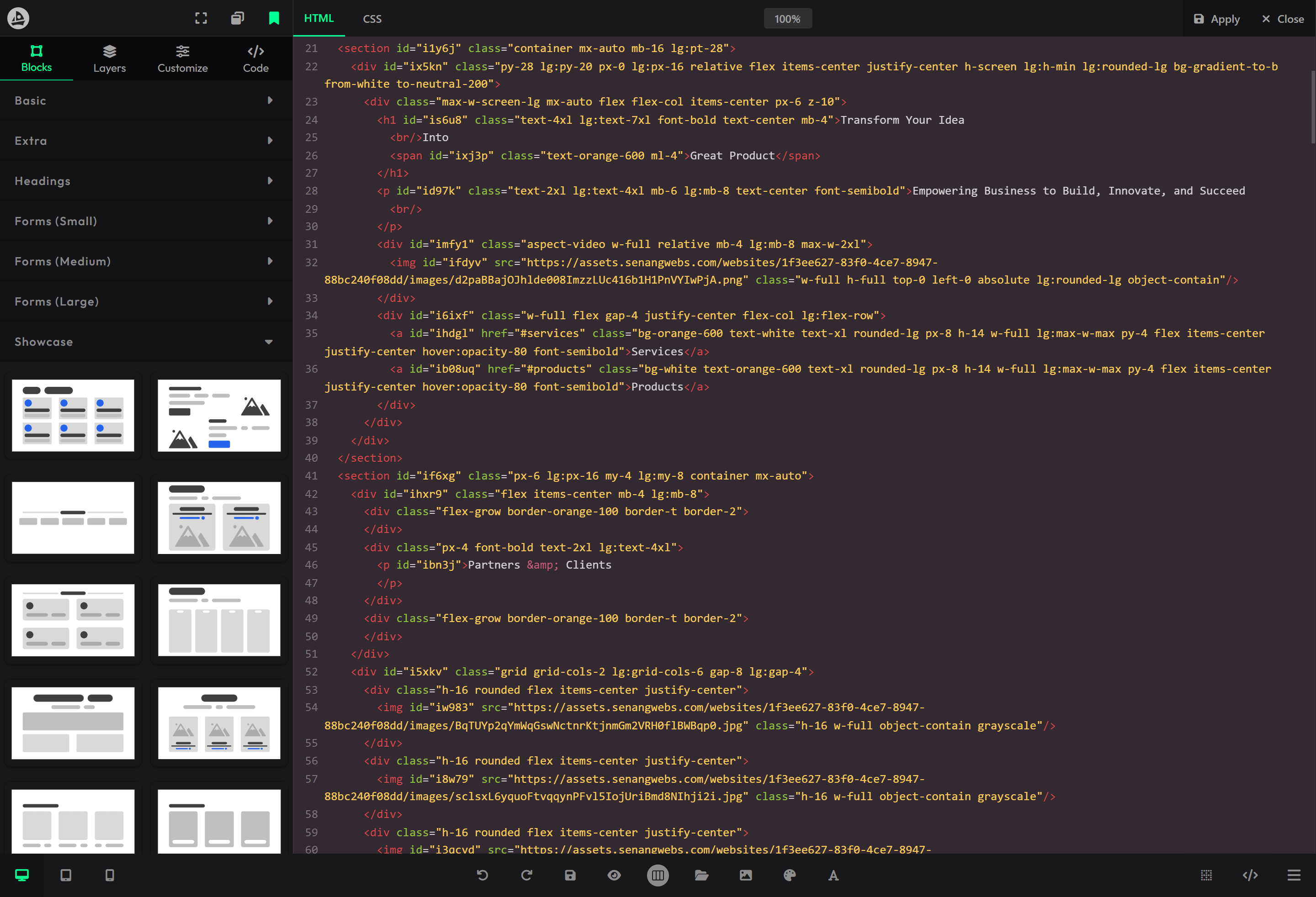Image resolution: width=1316 pixels, height=897 pixels.
Task: Toggle the preview eye icon
Action: [615, 876]
